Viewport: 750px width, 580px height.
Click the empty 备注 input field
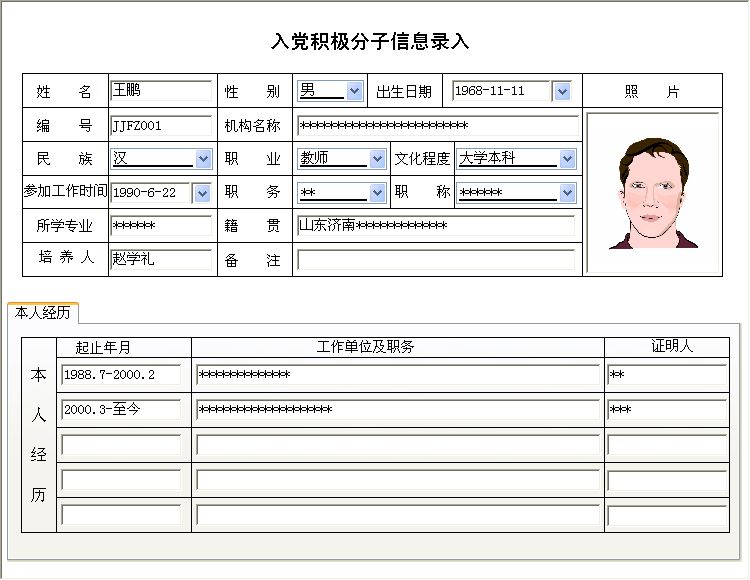point(436,260)
